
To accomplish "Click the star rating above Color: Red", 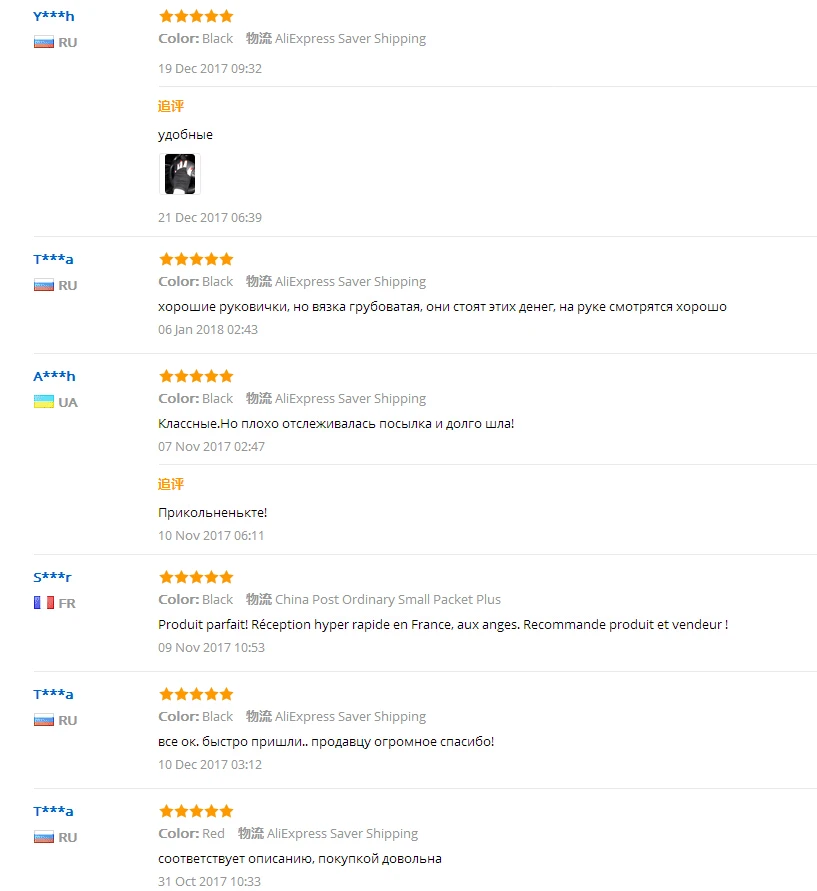I will [196, 811].
